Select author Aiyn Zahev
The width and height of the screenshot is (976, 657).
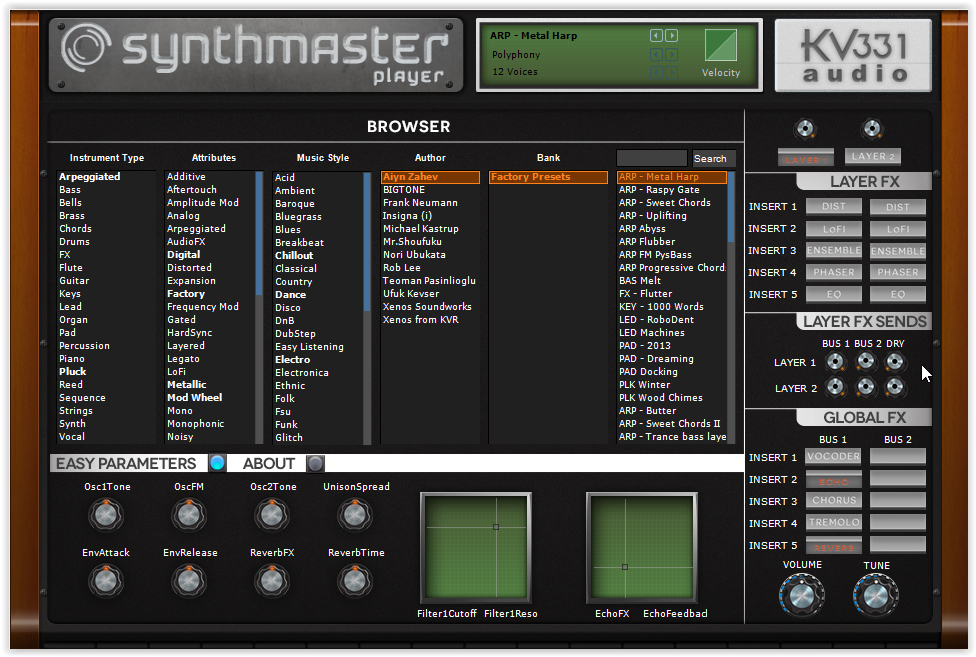coord(430,177)
